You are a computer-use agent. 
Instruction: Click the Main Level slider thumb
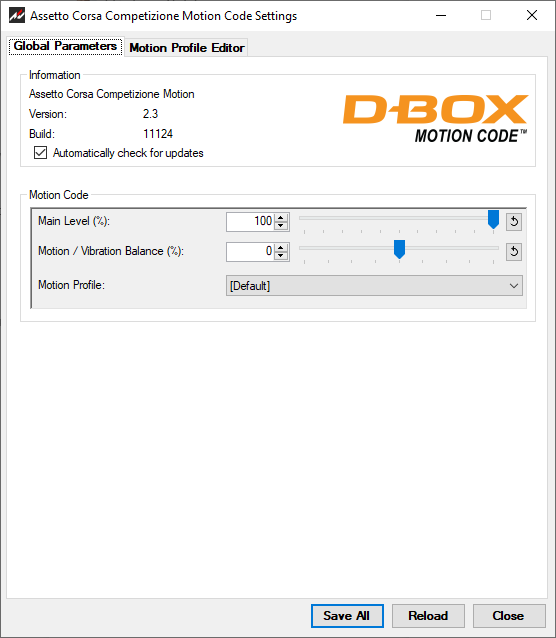click(493, 220)
